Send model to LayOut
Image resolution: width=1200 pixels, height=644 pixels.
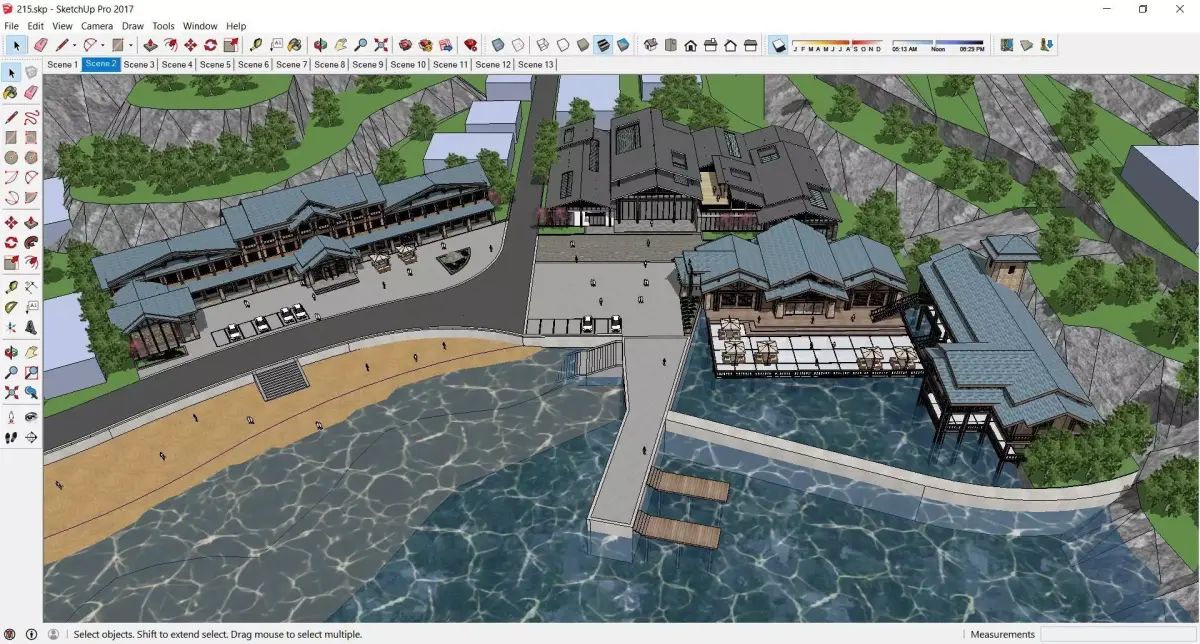click(x=445, y=45)
